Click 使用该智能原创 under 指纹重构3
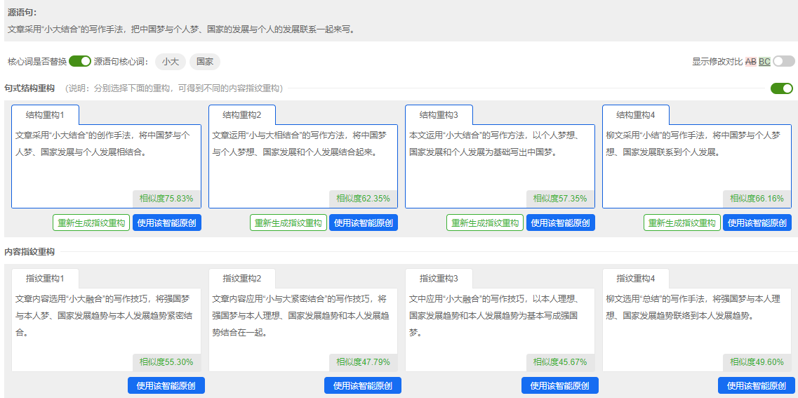The image size is (798, 398). click(560, 385)
